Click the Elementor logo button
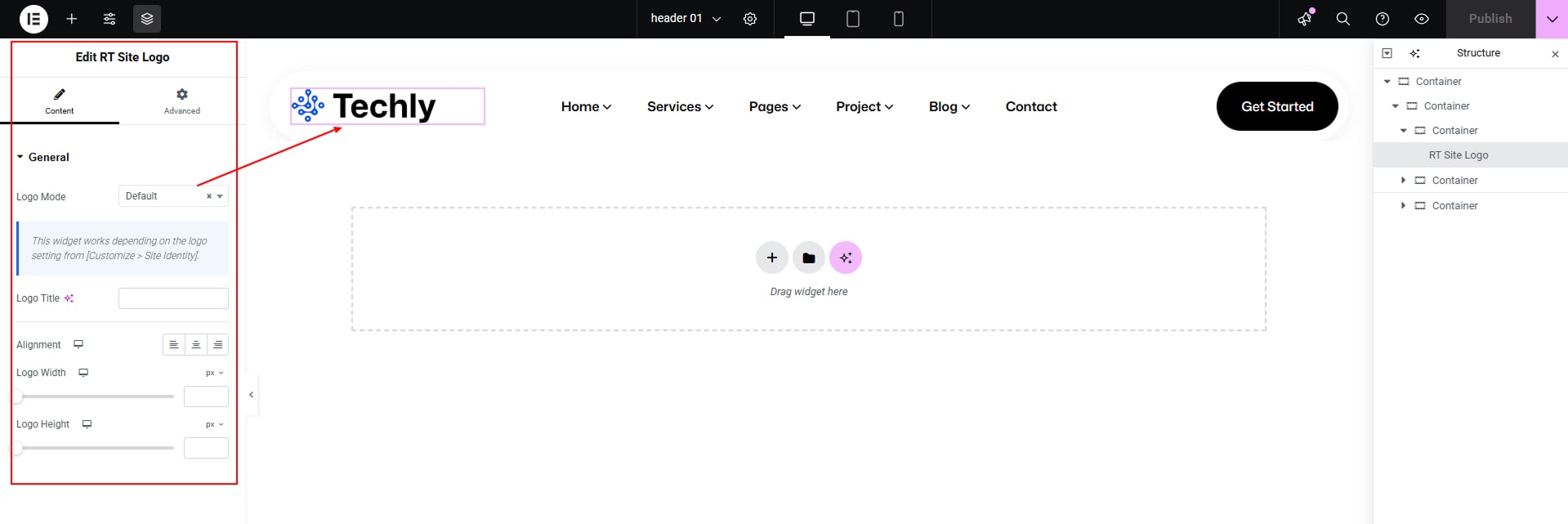1568x524 pixels. click(x=34, y=19)
